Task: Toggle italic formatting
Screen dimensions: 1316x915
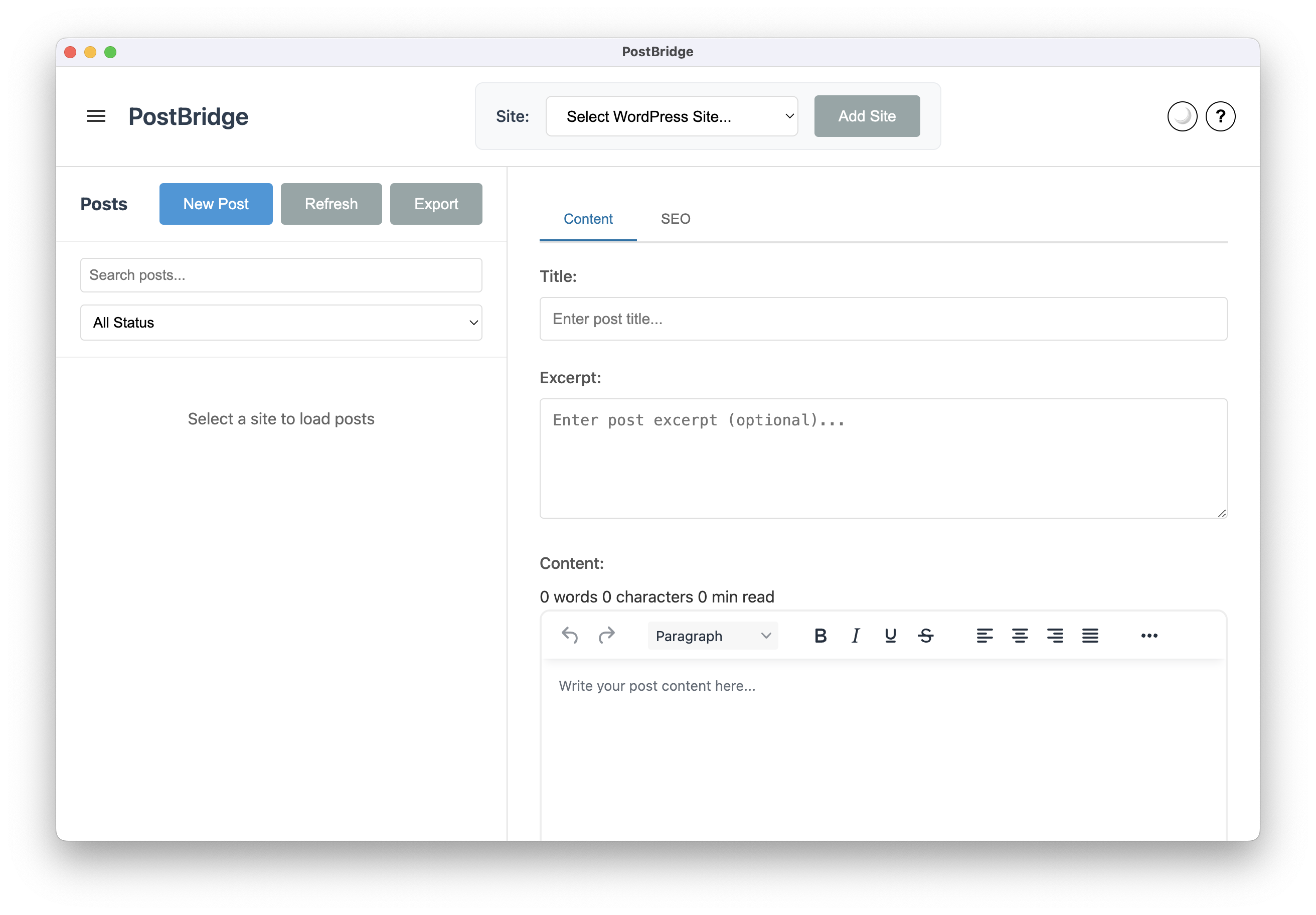Action: point(855,635)
